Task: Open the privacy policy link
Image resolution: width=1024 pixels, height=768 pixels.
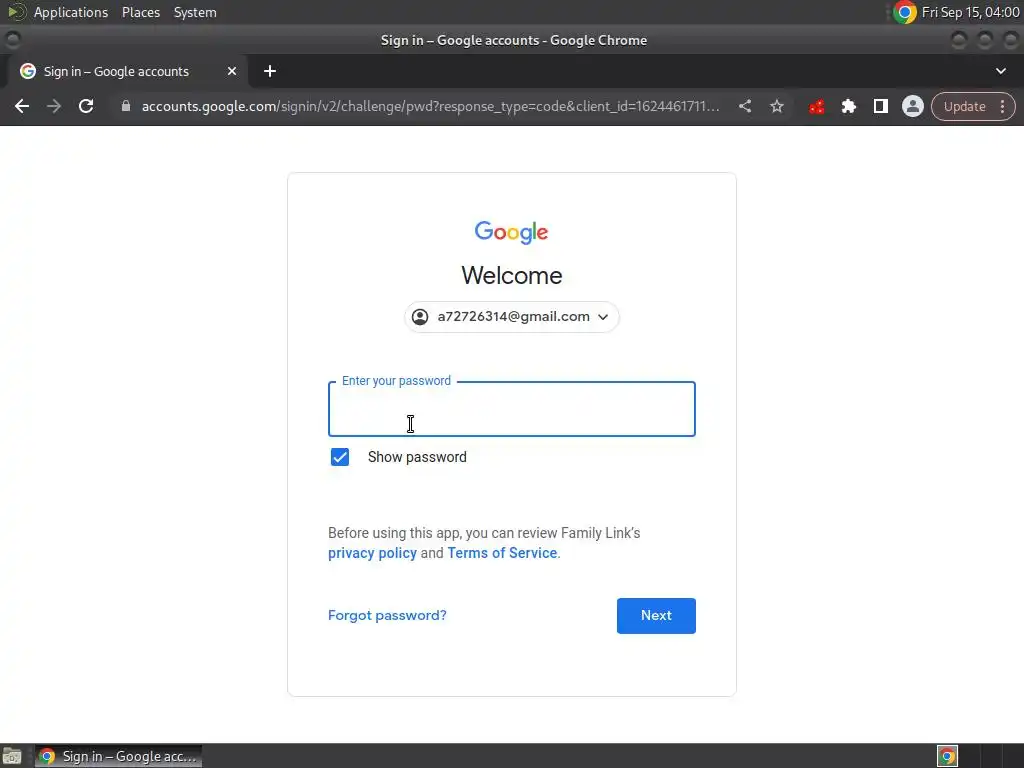Action: (372, 553)
